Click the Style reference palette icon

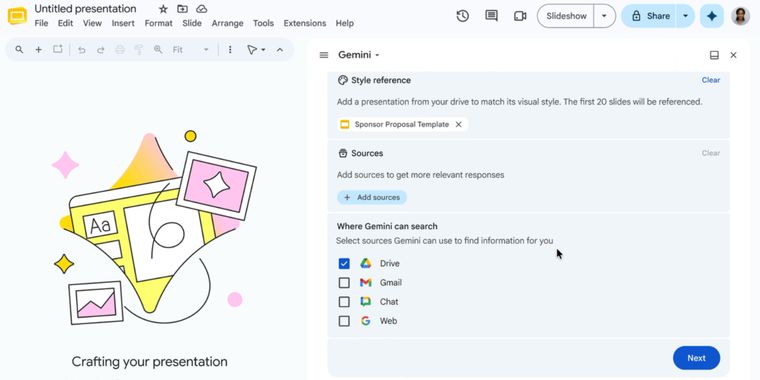pos(343,80)
